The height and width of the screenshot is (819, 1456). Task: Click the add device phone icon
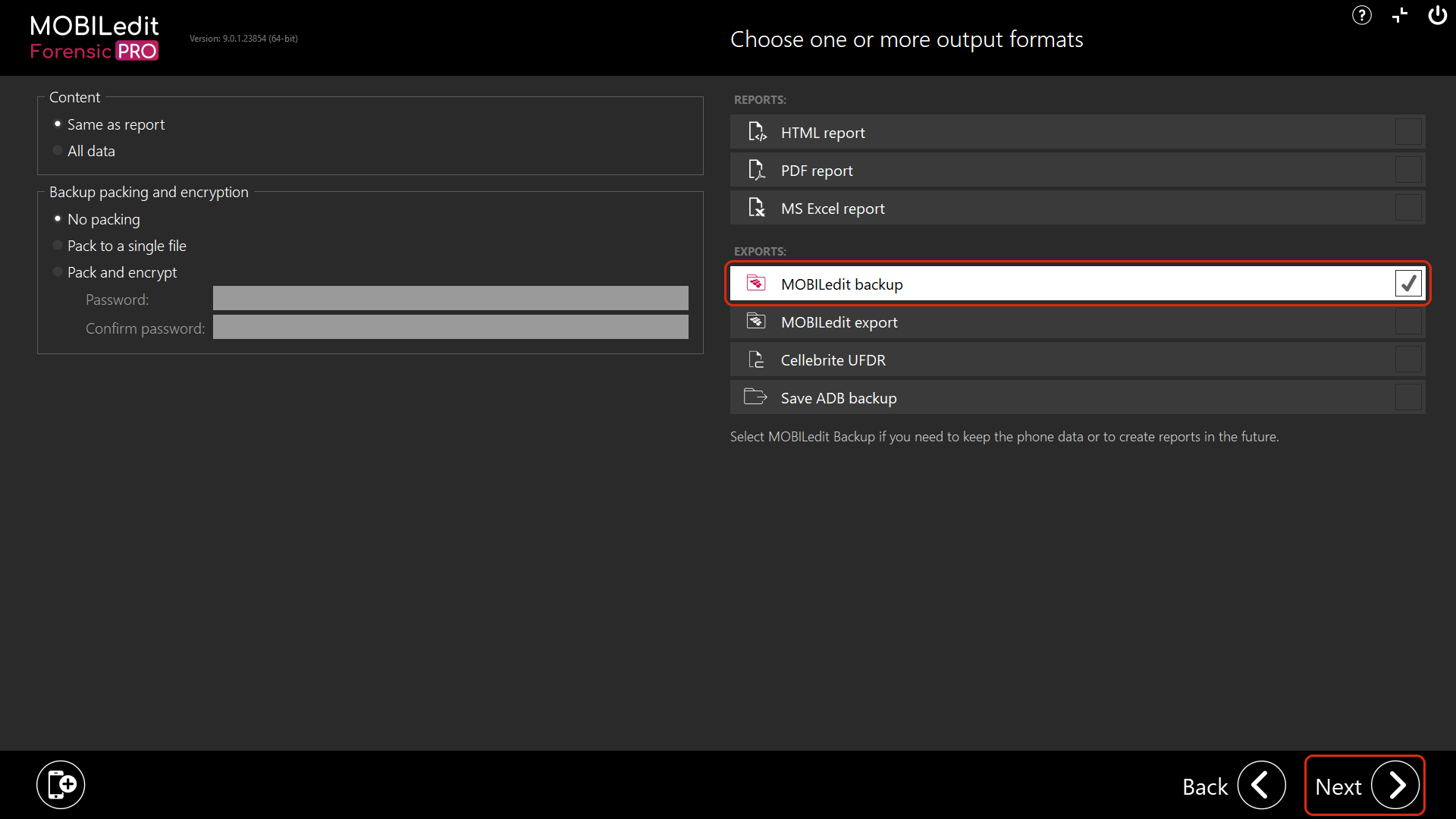61,784
